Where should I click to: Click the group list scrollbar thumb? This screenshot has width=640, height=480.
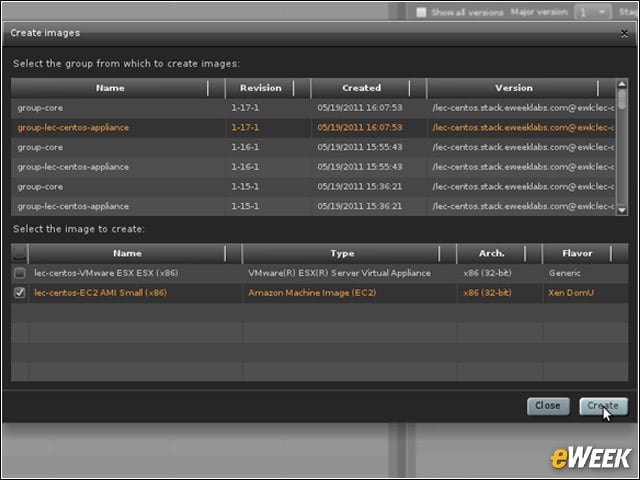pyautogui.click(x=622, y=100)
